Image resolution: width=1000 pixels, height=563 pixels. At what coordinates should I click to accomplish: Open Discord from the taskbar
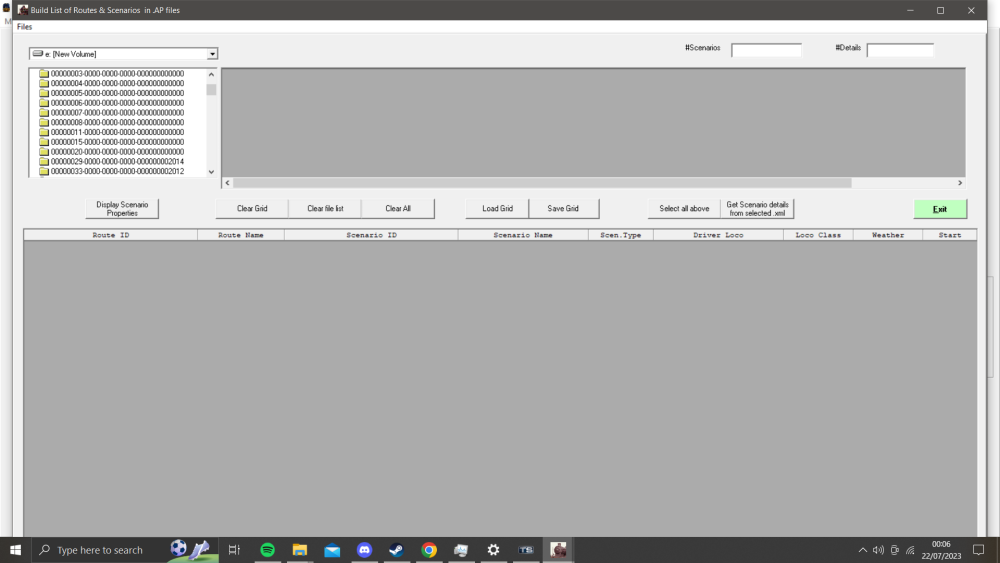tap(364, 550)
